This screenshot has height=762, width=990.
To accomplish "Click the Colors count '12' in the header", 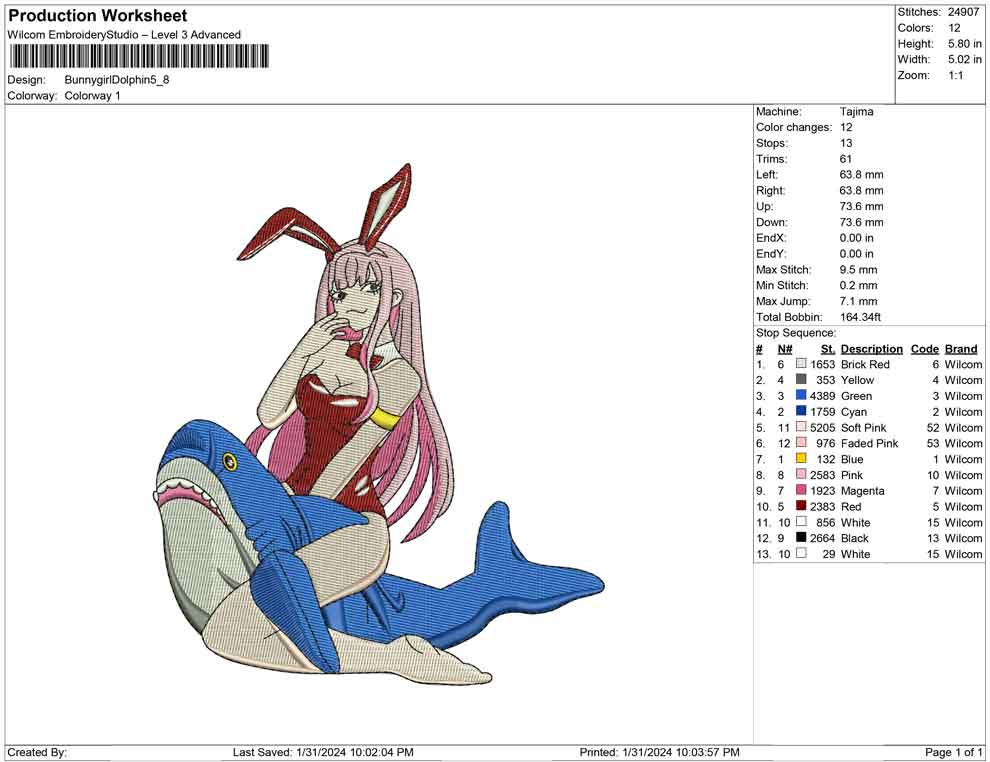I will 954,28.
